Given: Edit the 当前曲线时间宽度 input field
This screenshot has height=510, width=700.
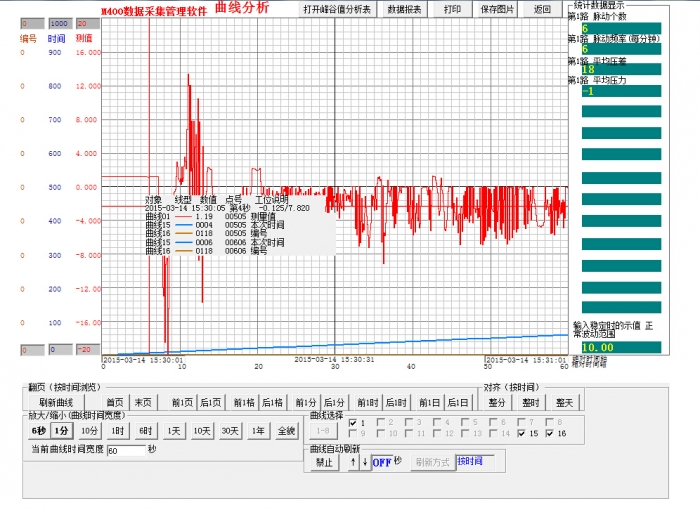Looking at the screenshot, I should (x=126, y=450).
